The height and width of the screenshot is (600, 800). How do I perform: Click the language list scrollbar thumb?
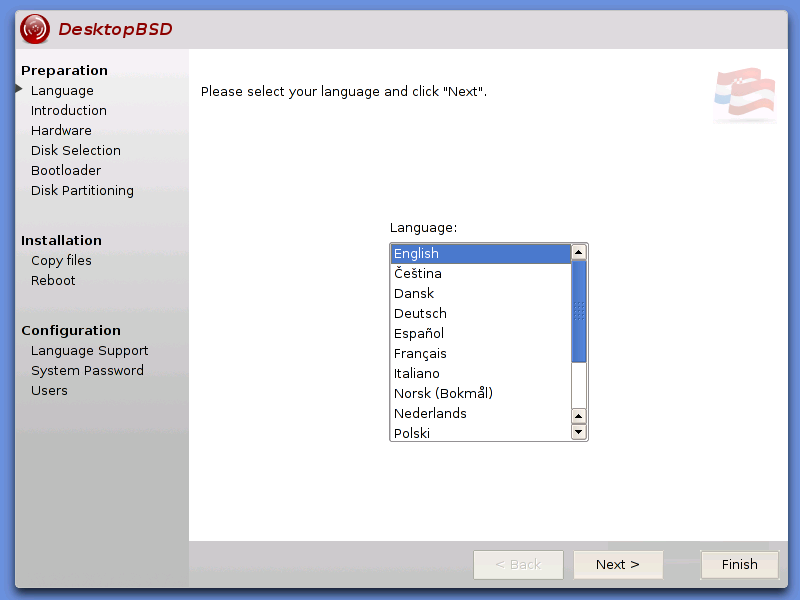click(579, 311)
